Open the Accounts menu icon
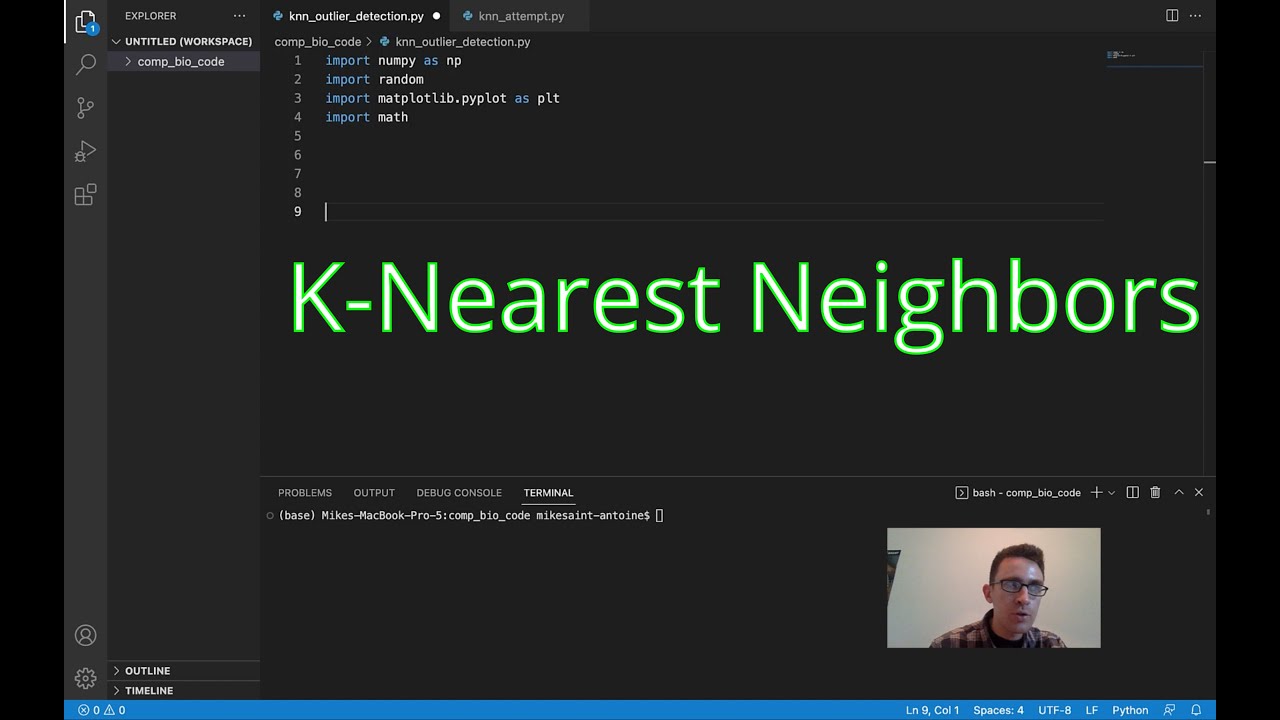The height and width of the screenshot is (720, 1280). tap(86, 635)
